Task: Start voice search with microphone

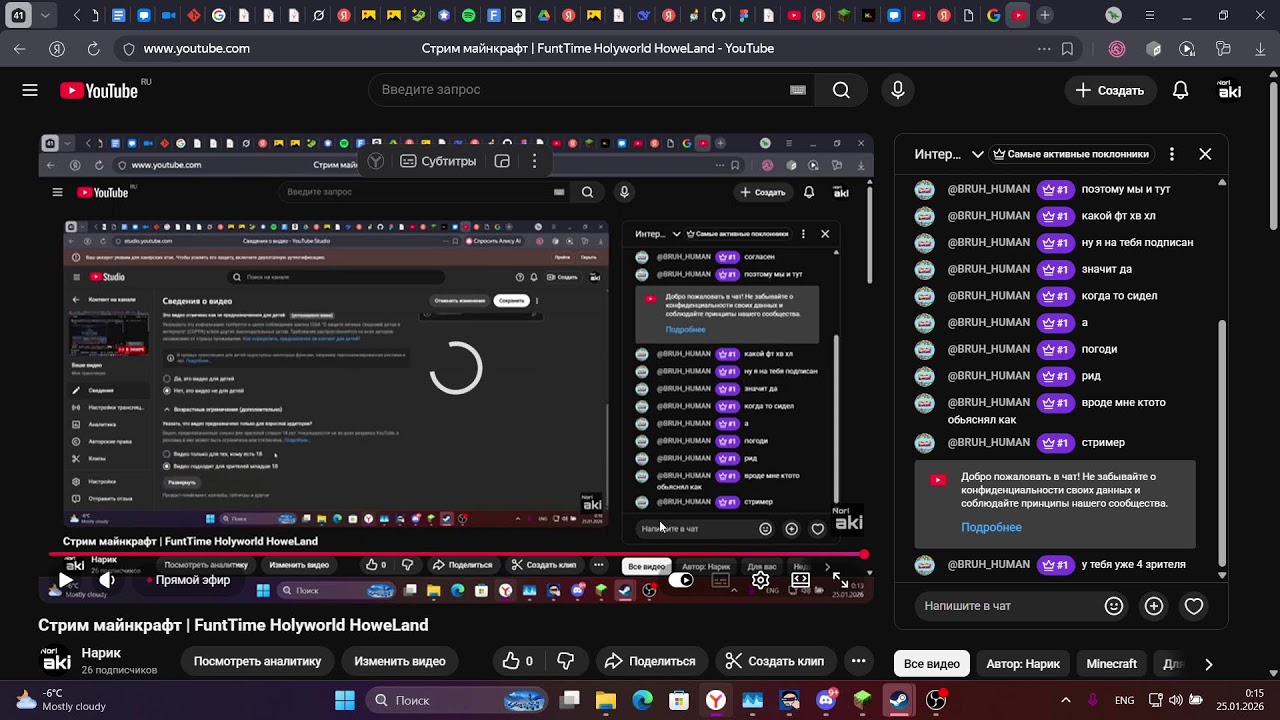Action: (898, 90)
